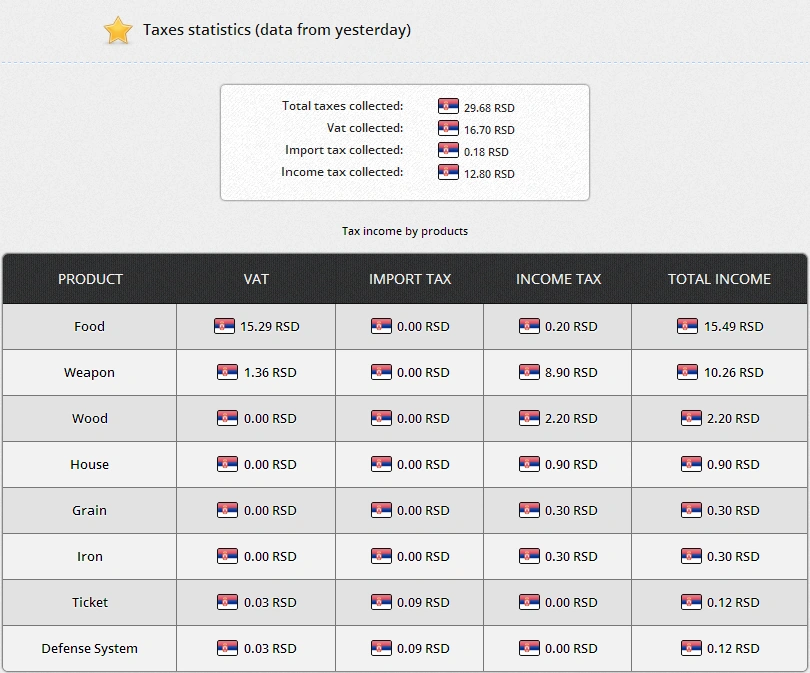The width and height of the screenshot is (810, 673).
Task: Click the flag icon in House income tax cell
Action: (x=529, y=464)
